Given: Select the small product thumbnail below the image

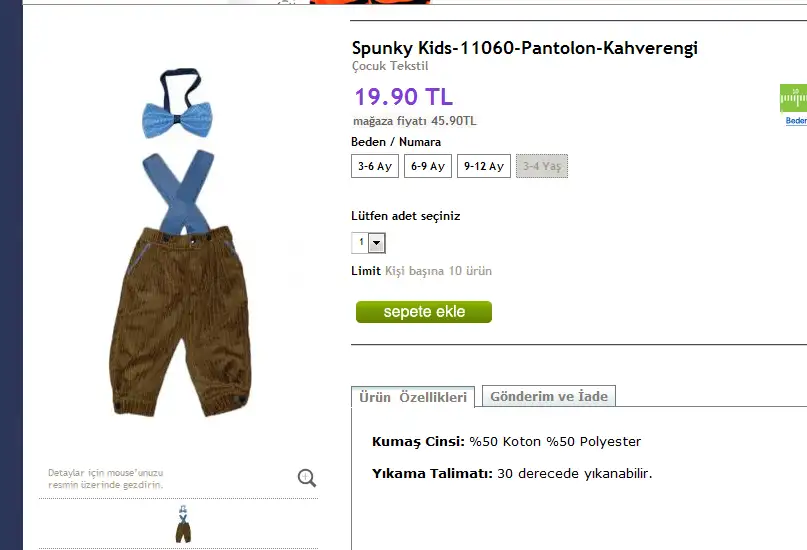Looking at the screenshot, I should click(183, 524).
